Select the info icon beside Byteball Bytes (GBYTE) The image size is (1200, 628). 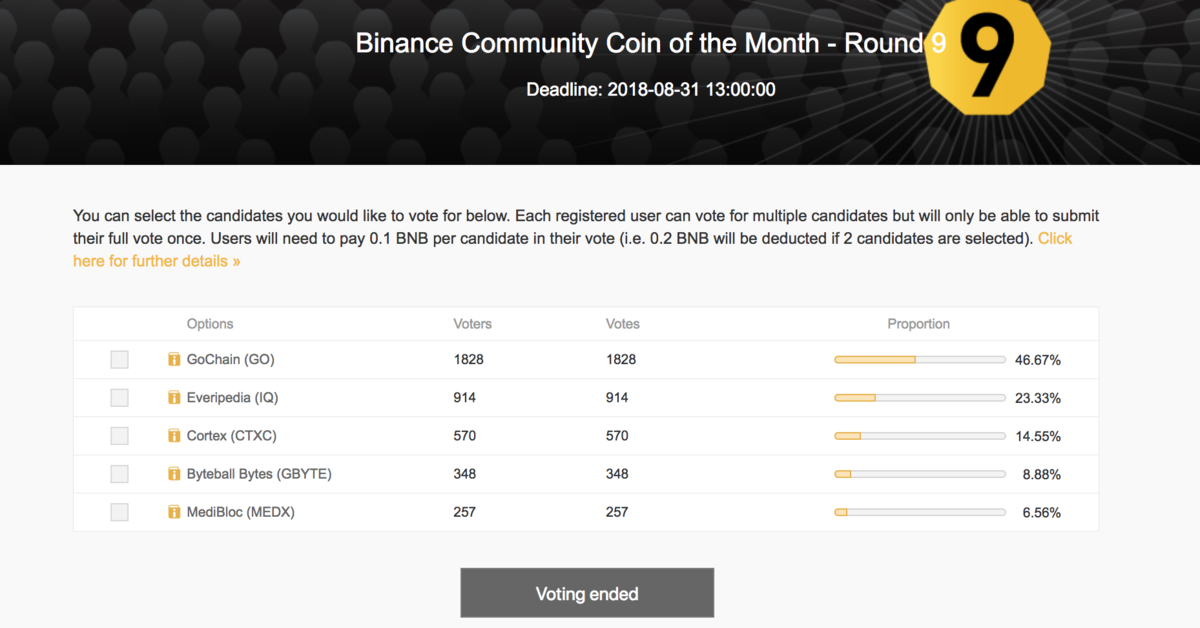pos(172,473)
